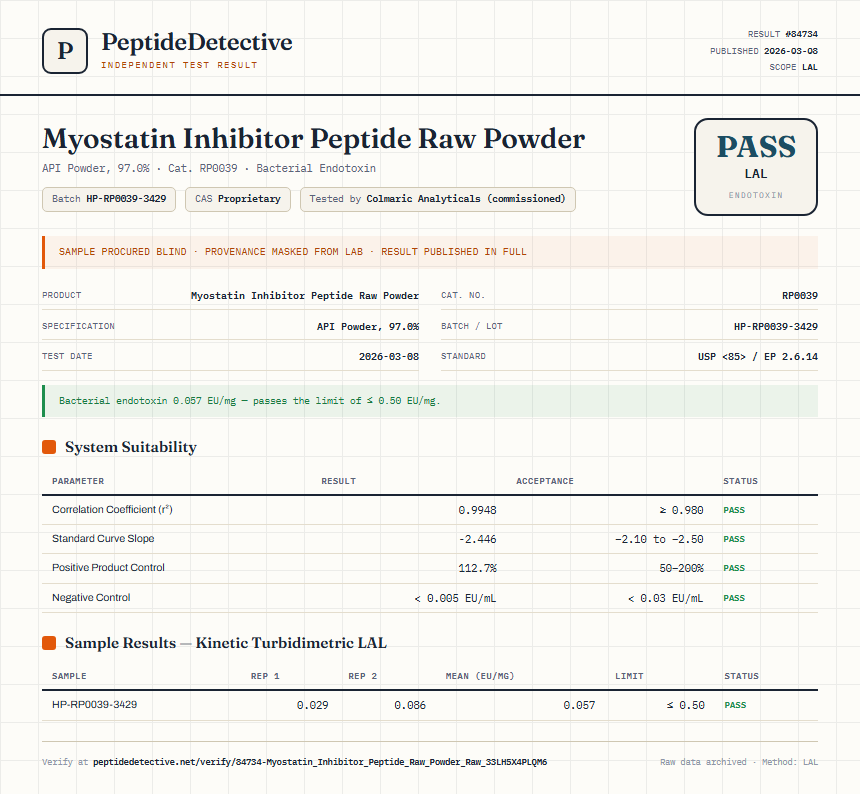
Task: Click the PRODUCT value in details table
Action: [304, 296]
